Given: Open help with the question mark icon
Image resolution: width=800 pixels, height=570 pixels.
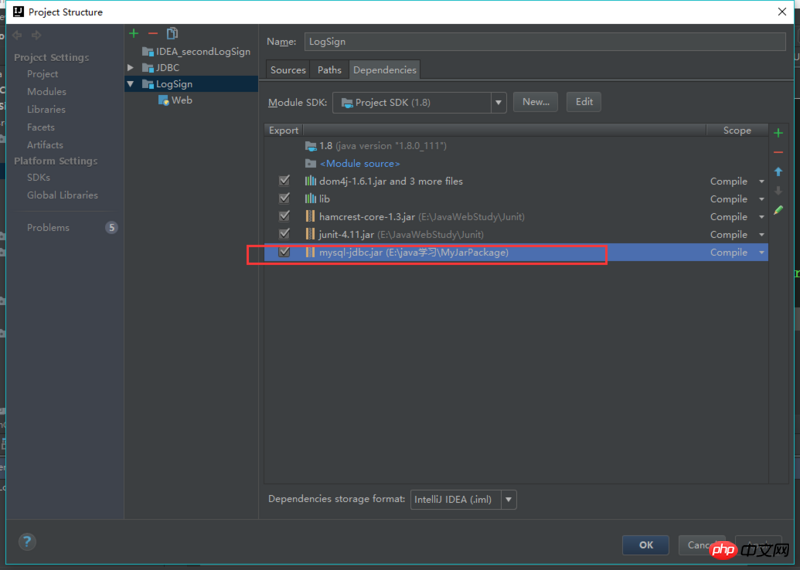Looking at the screenshot, I should coord(27,541).
